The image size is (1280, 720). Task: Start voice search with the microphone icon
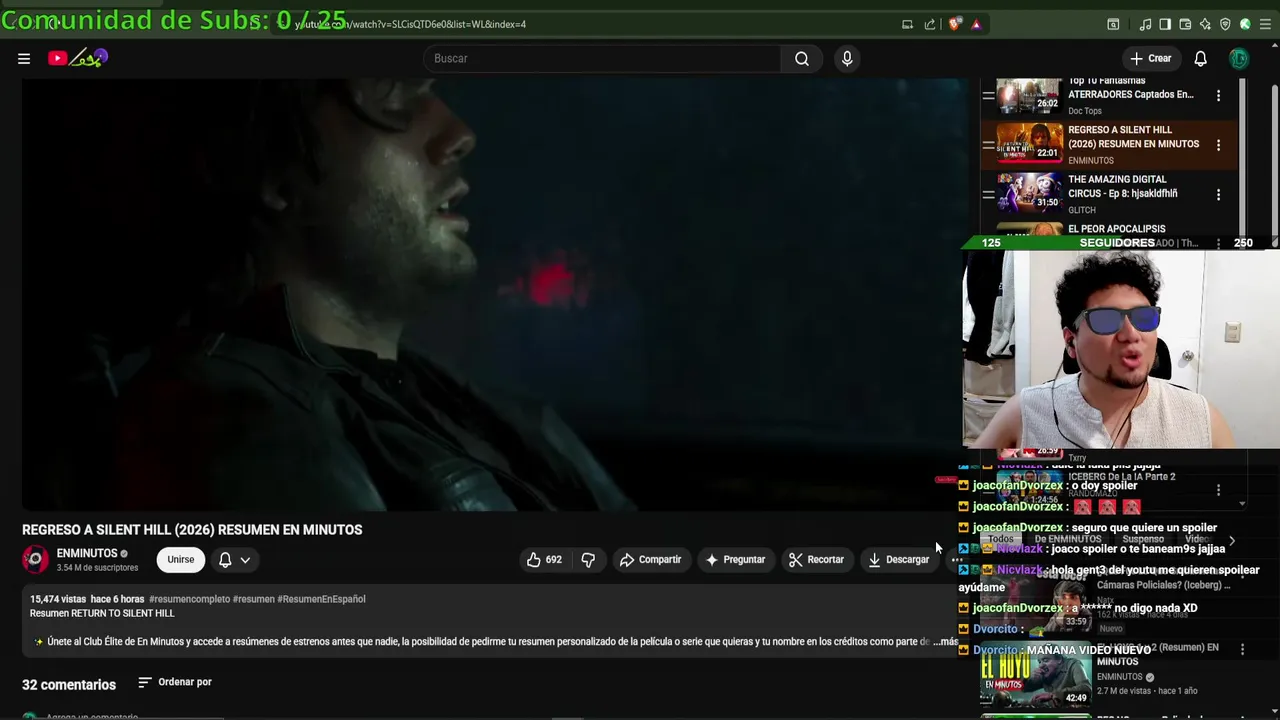[x=847, y=58]
